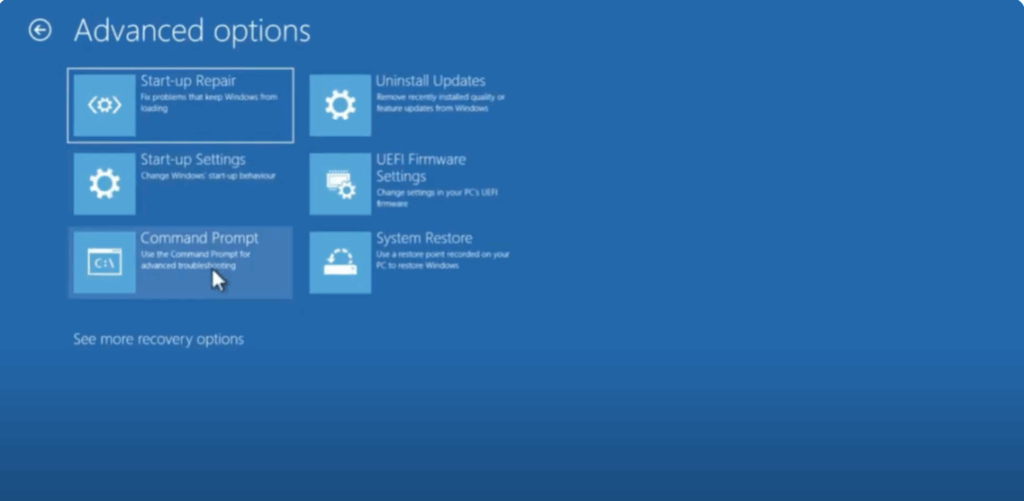Click the Advanced options page heading
The height and width of the screenshot is (501, 1024).
pos(192,31)
